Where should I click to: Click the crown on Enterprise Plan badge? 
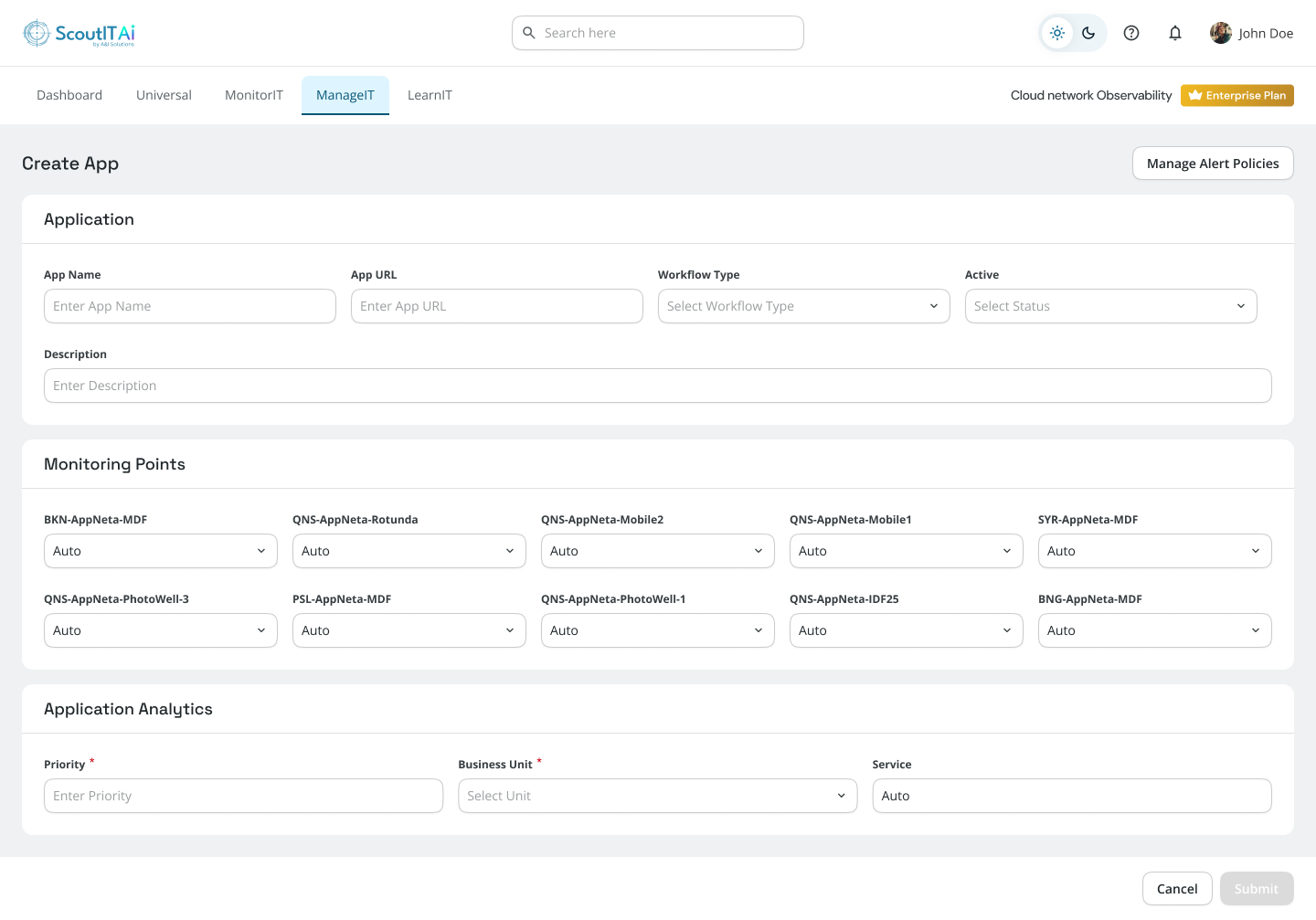(x=1195, y=95)
